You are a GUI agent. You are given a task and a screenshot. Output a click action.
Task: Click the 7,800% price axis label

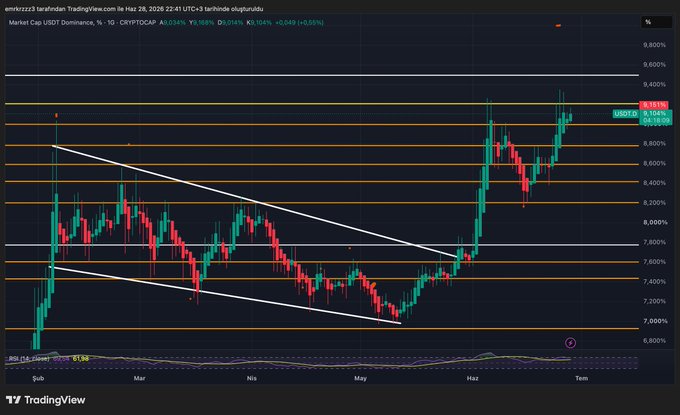(x=654, y=242)
